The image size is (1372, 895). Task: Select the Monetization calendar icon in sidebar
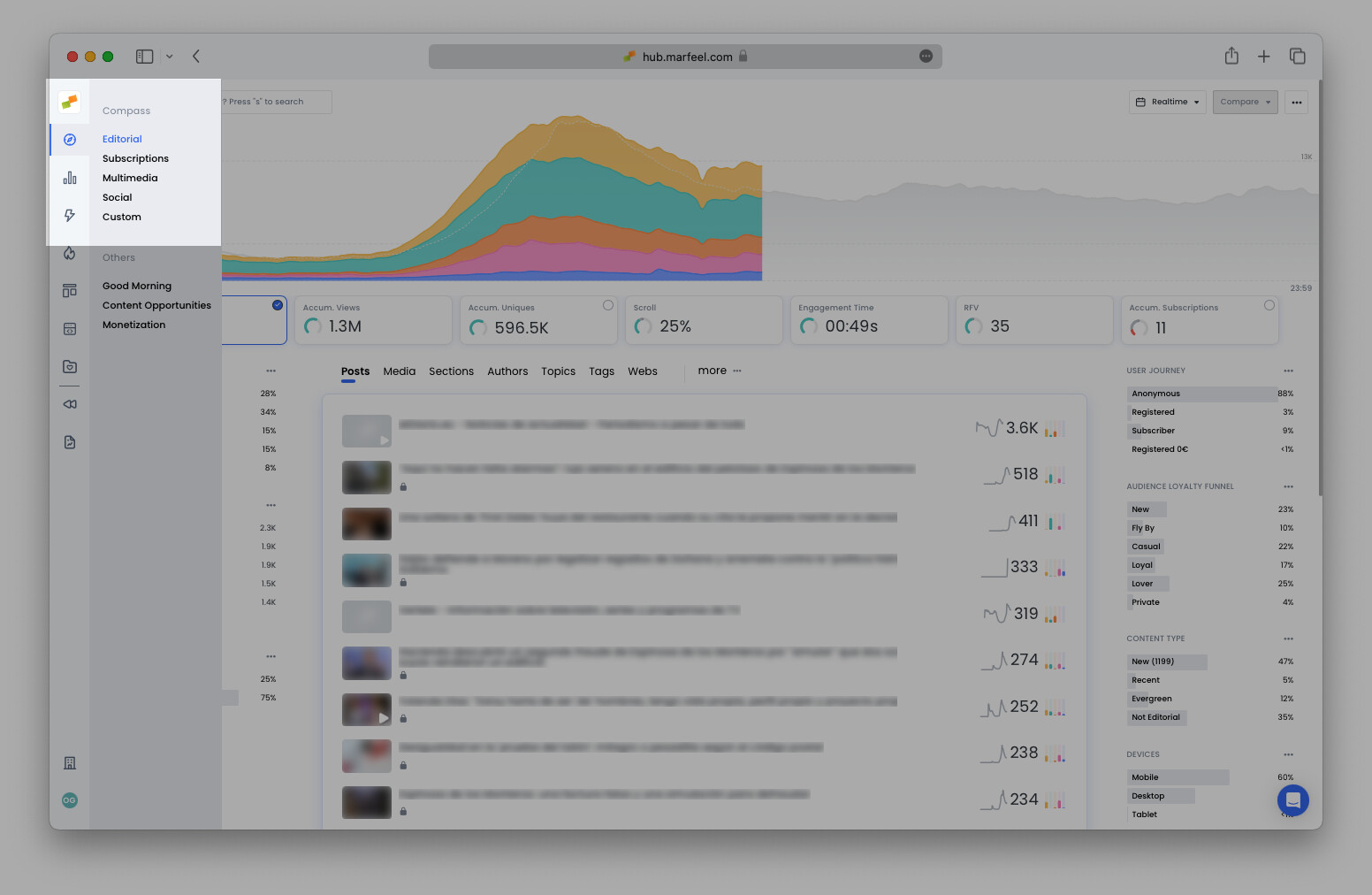(69, 328)
